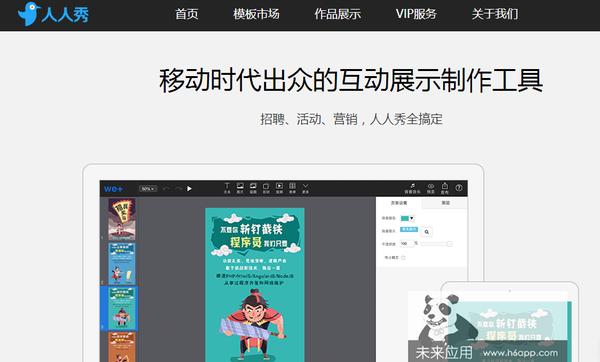This screenshot has height=362, width=600.
Task: Open the 作品展示 nav item
Action: (x=338, y=14)
